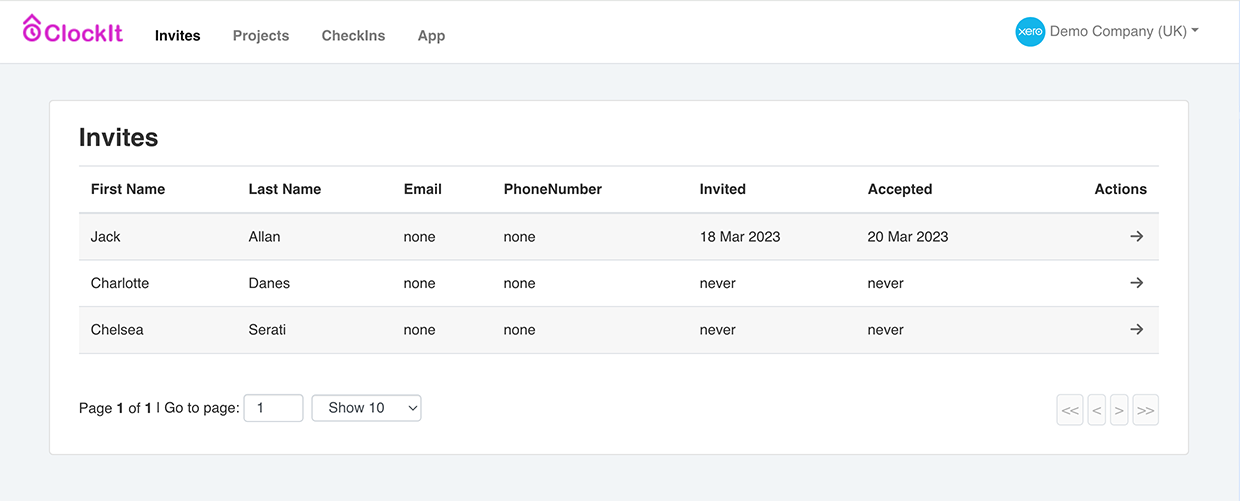Click the Accepted column header
This screenshot has height=501, width=1240.
tap(900, 189)
